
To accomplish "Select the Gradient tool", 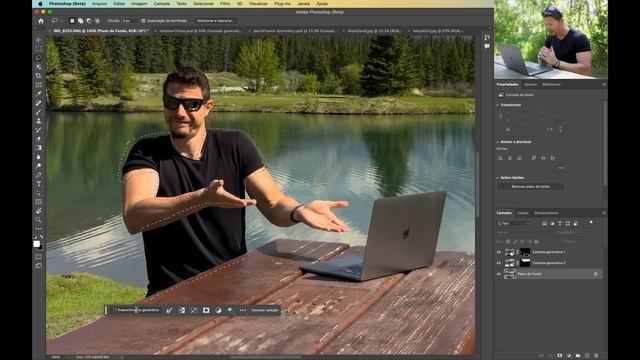I will point(38,148).
